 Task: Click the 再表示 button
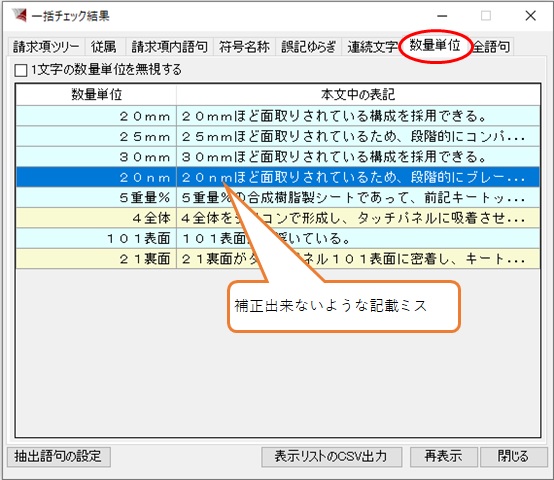point(443,456)
